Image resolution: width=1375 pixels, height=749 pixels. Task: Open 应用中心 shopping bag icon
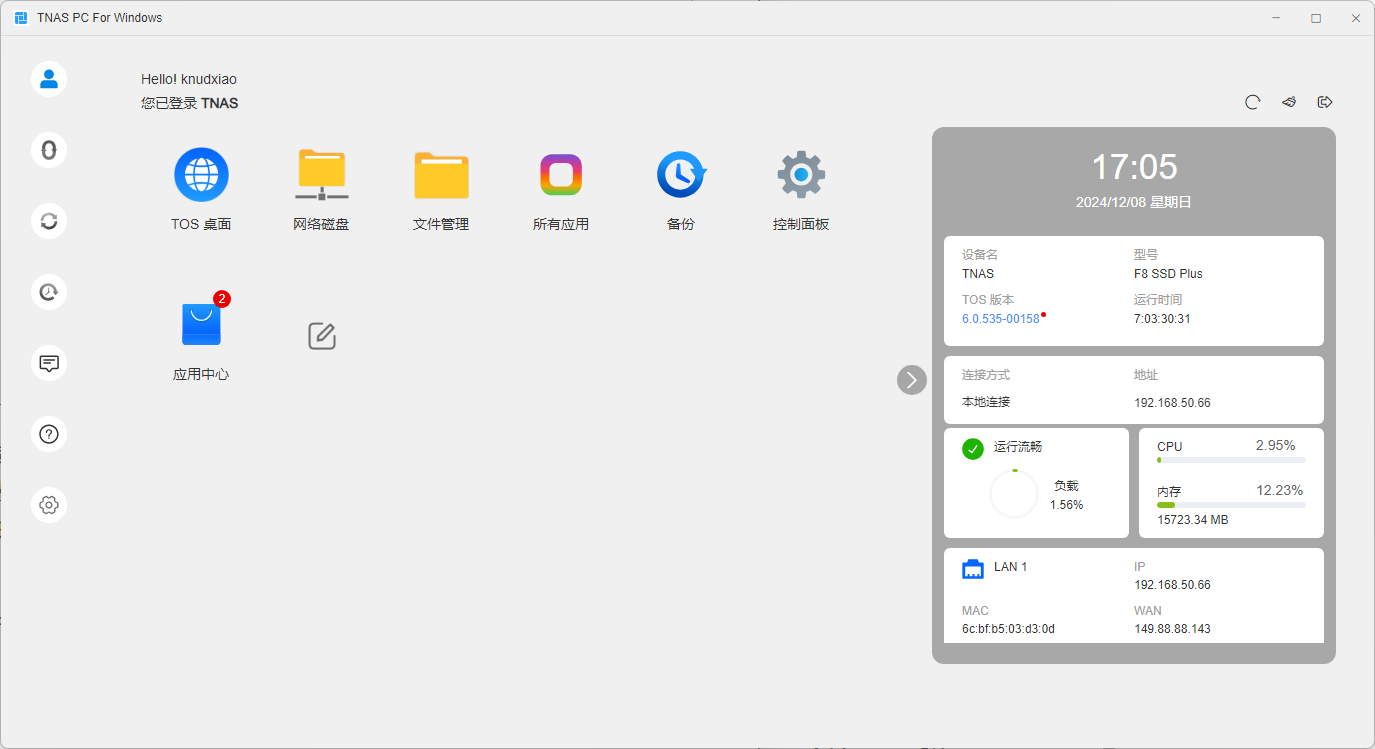(201, 325)
